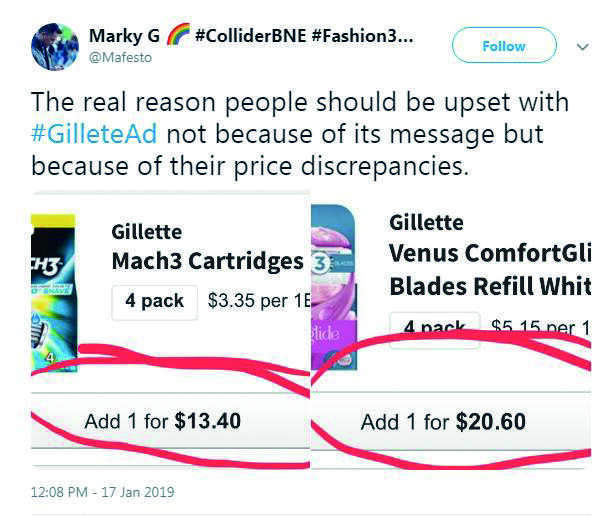Open the Mach3 Cartridges product title

click(207, 261)
